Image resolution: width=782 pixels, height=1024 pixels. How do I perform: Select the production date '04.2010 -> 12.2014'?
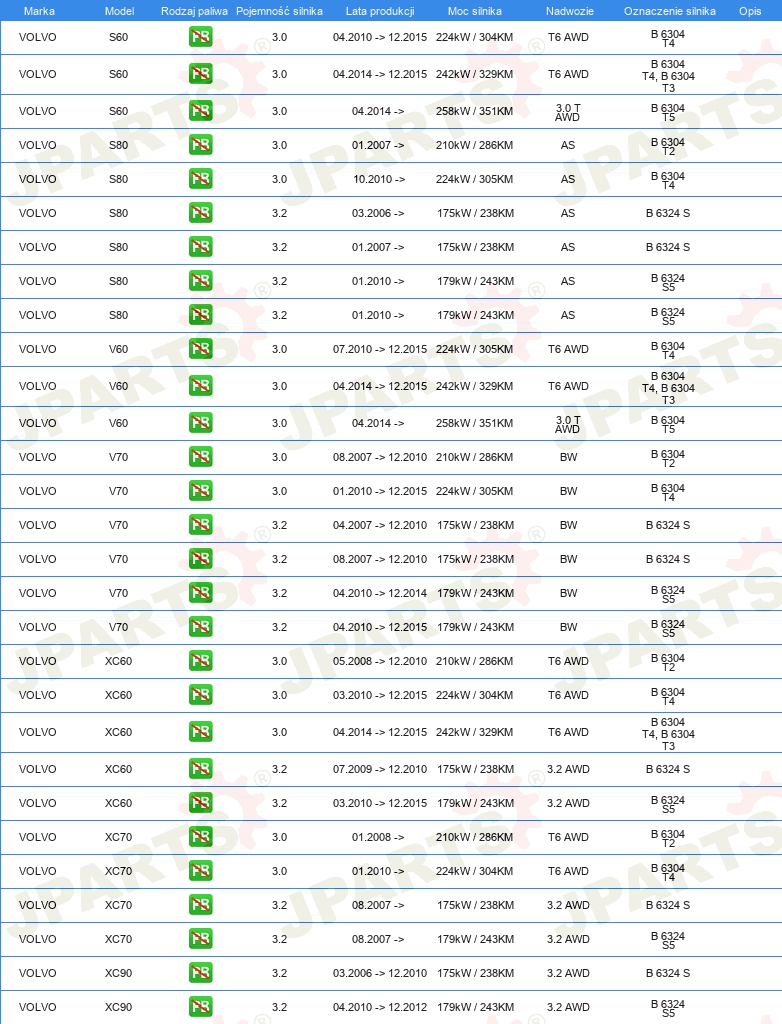point(380,593)
